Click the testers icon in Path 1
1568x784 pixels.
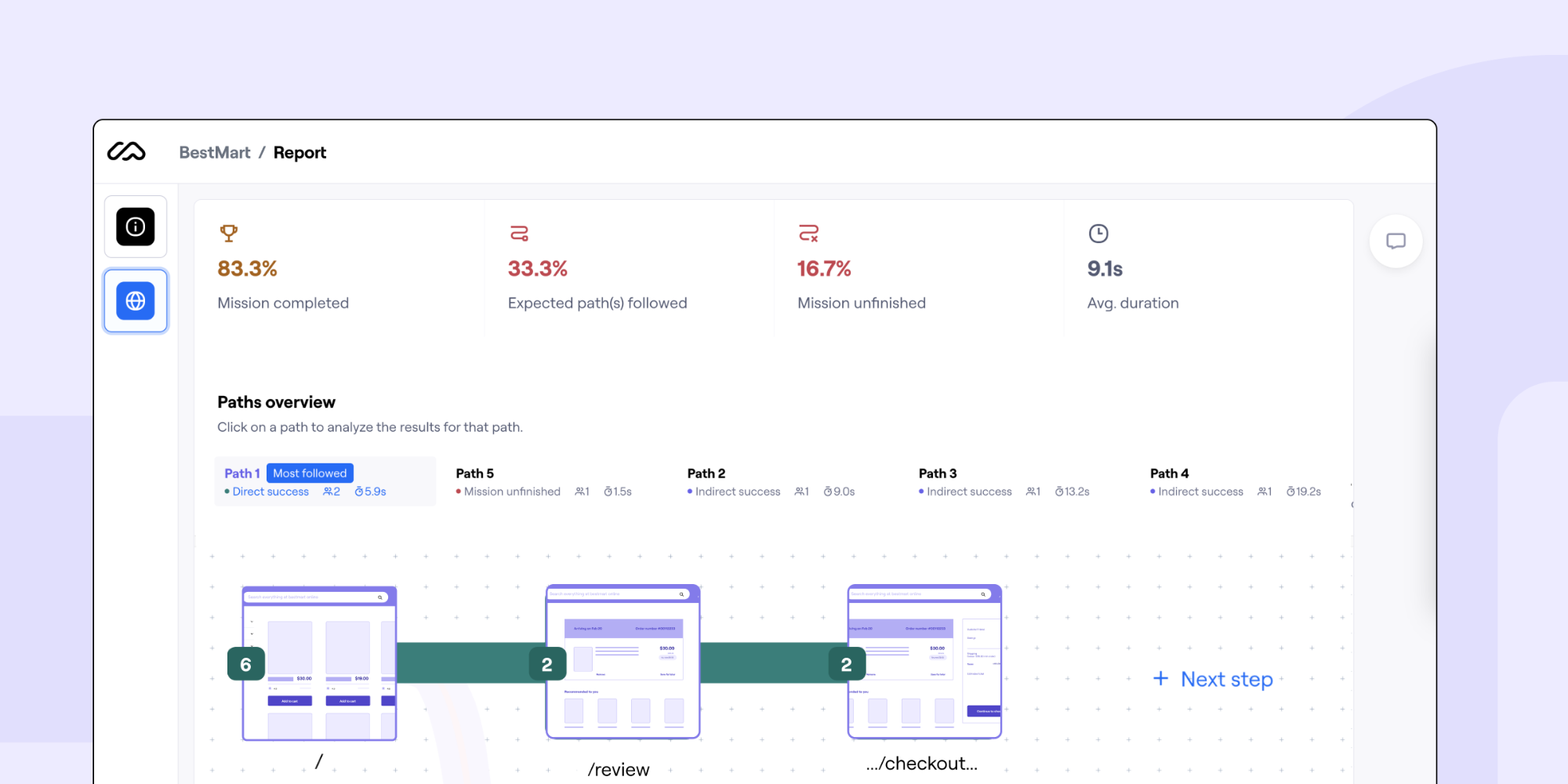[x=327, y=492]
